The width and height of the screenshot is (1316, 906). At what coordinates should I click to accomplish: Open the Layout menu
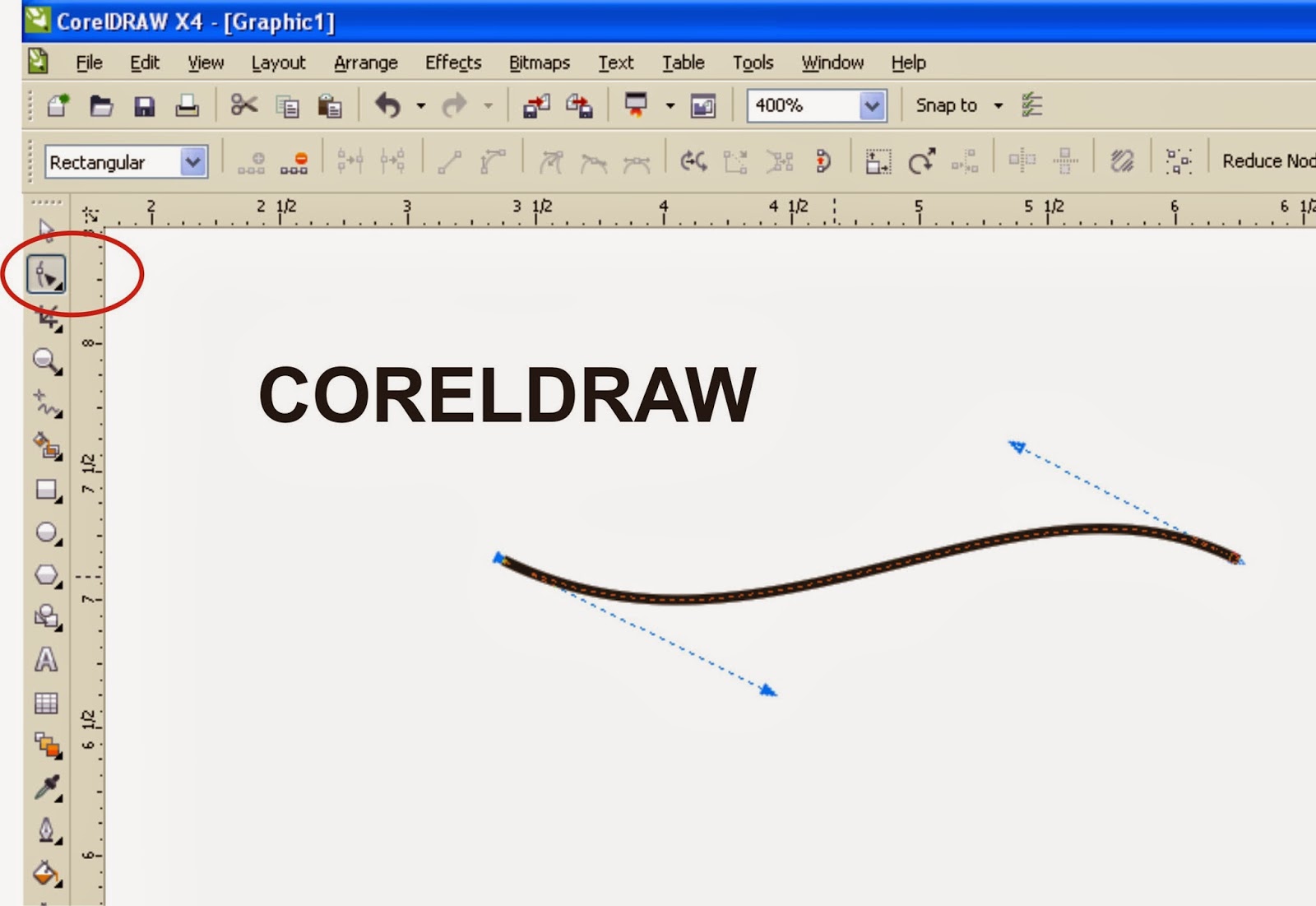(x=278, y=63)
